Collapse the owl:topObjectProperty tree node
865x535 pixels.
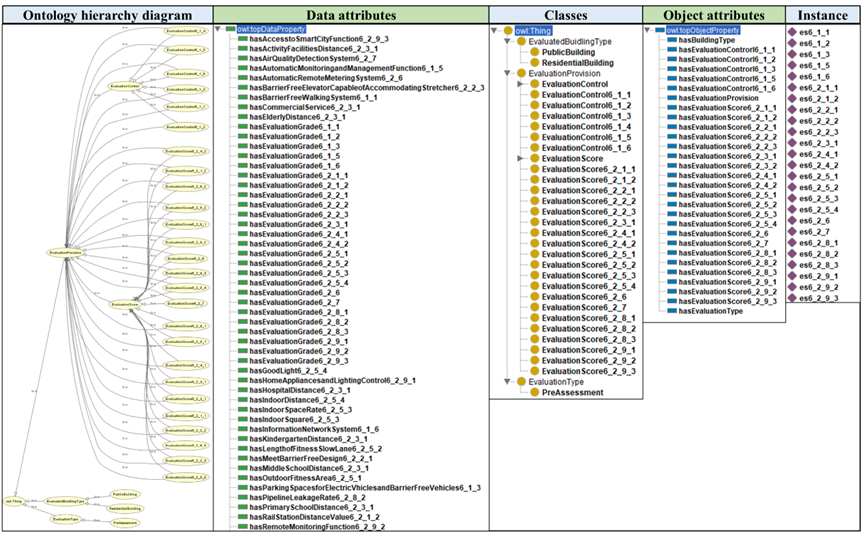647,29
